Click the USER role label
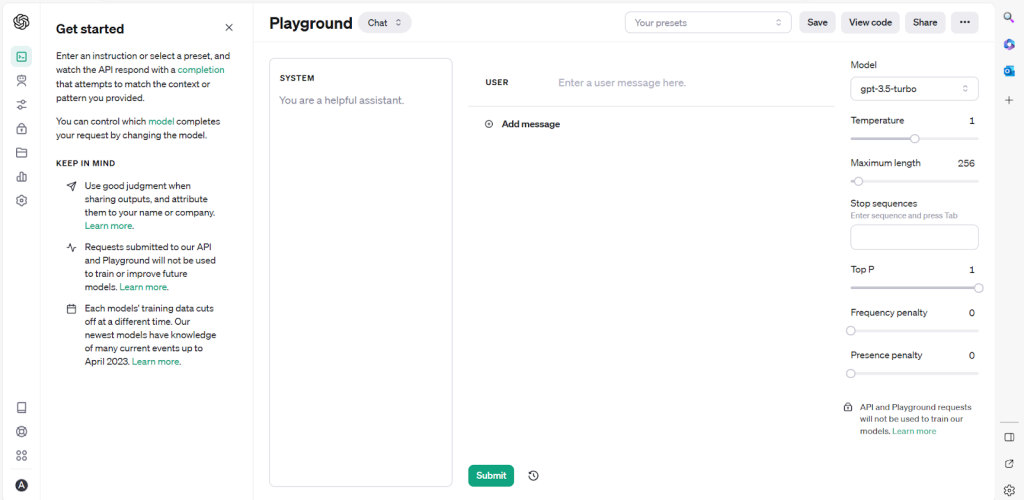Image resolution: width=1024 pixels, height=500 pixels. tap(497, 83)
